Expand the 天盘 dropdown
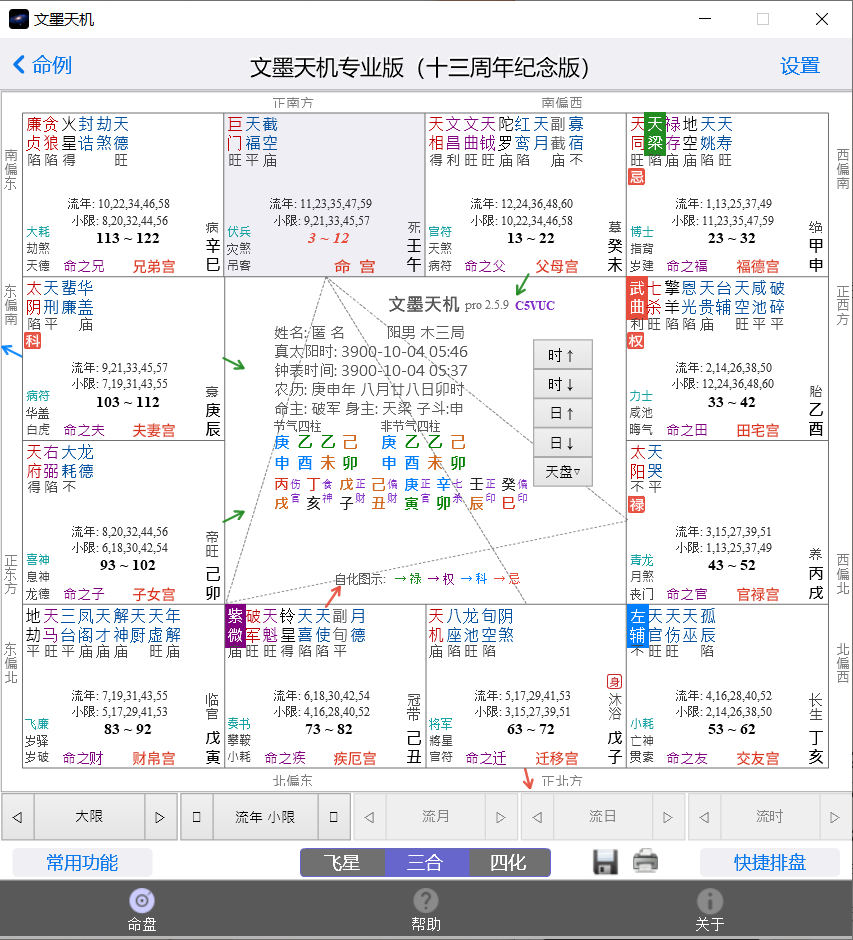The image size is (853, 940). tap(562, 472)
